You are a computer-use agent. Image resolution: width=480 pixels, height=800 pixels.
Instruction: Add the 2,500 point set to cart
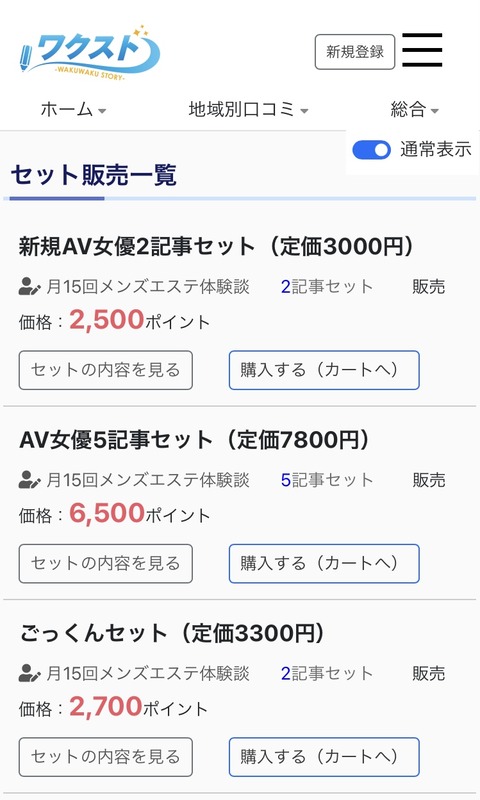coord(324,370)
